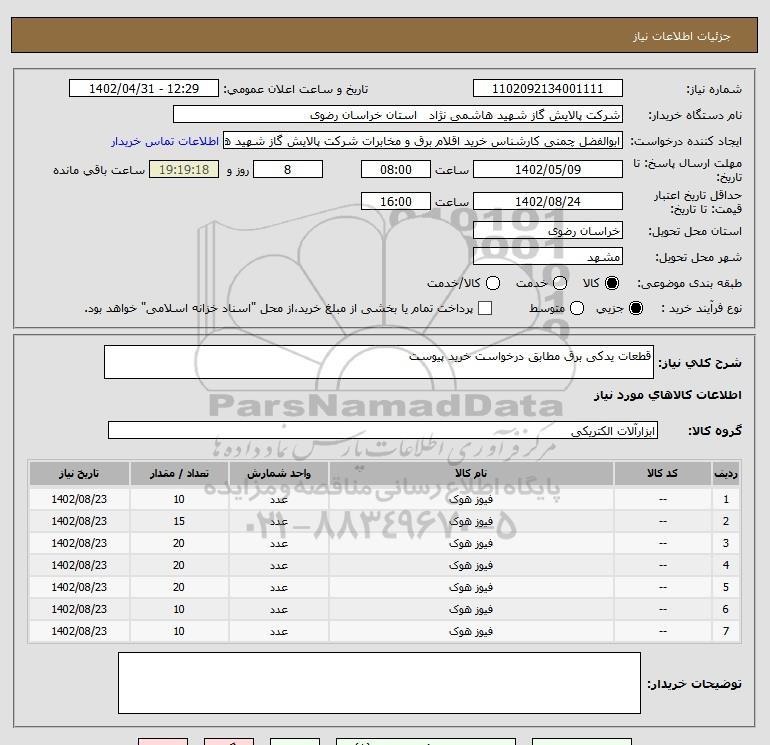Click فیوز هوک in row 4
770x745 pixels.
(x=470, y=565)
